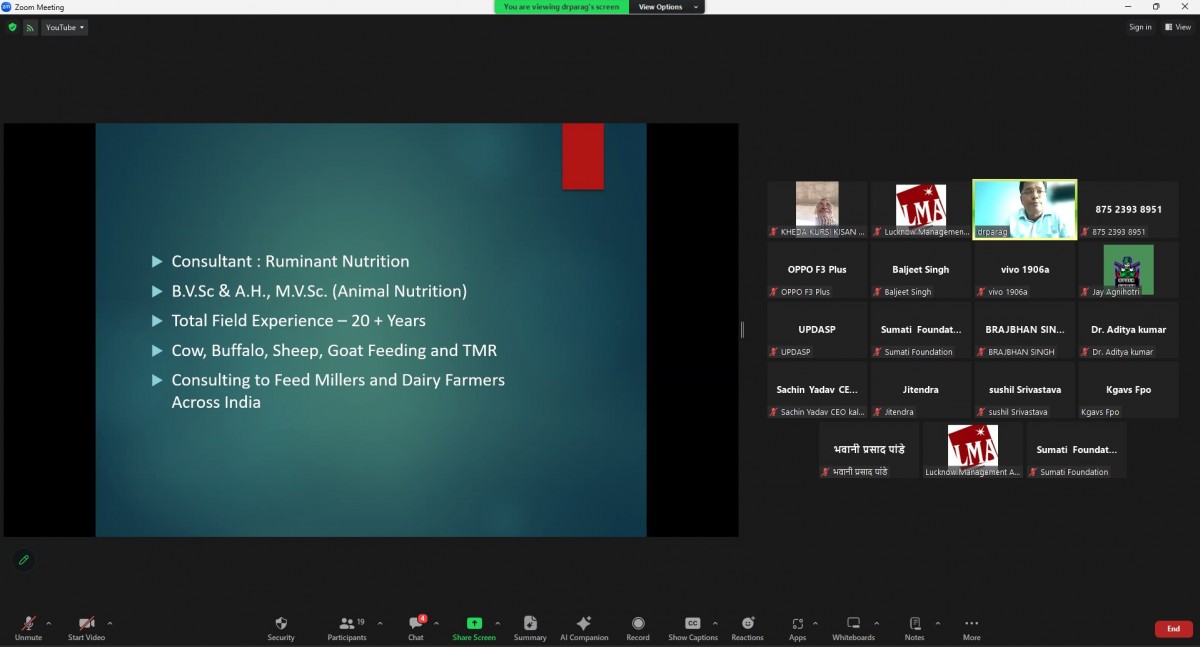Select drparag's highlighted video thumbnail

[1024, 209]
